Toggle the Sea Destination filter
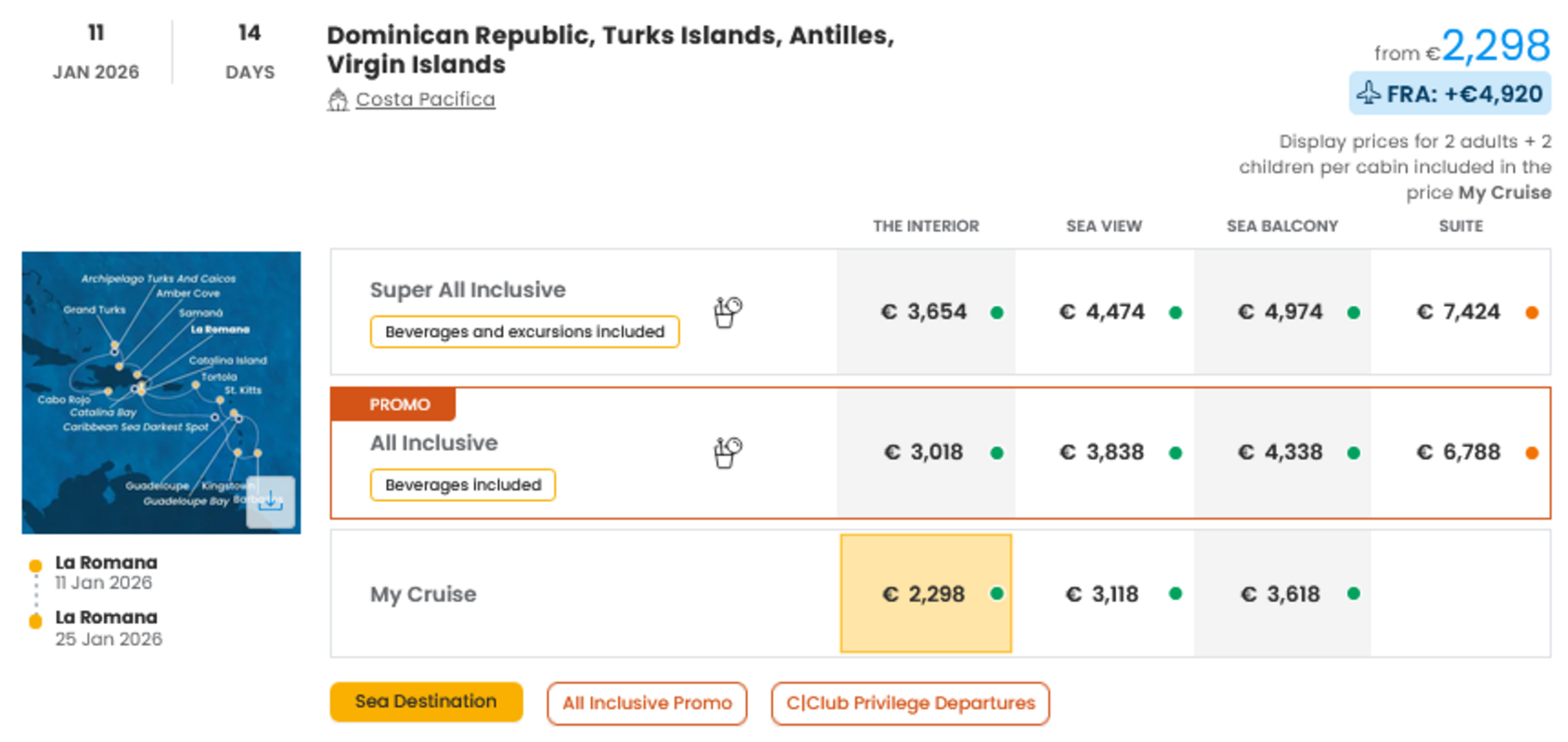 point(426,702)
